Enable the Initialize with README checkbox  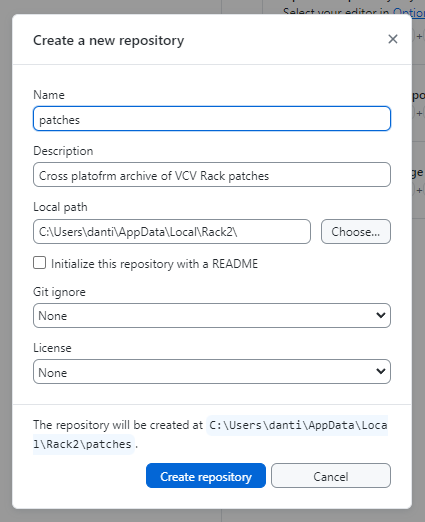[39, 263]
